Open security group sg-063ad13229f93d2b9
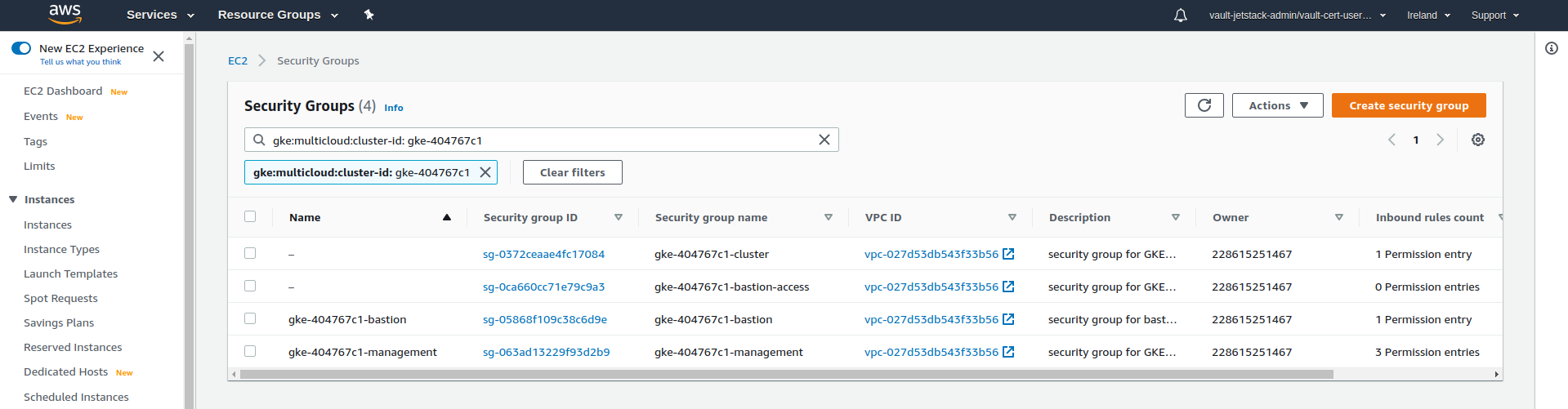 546,352
